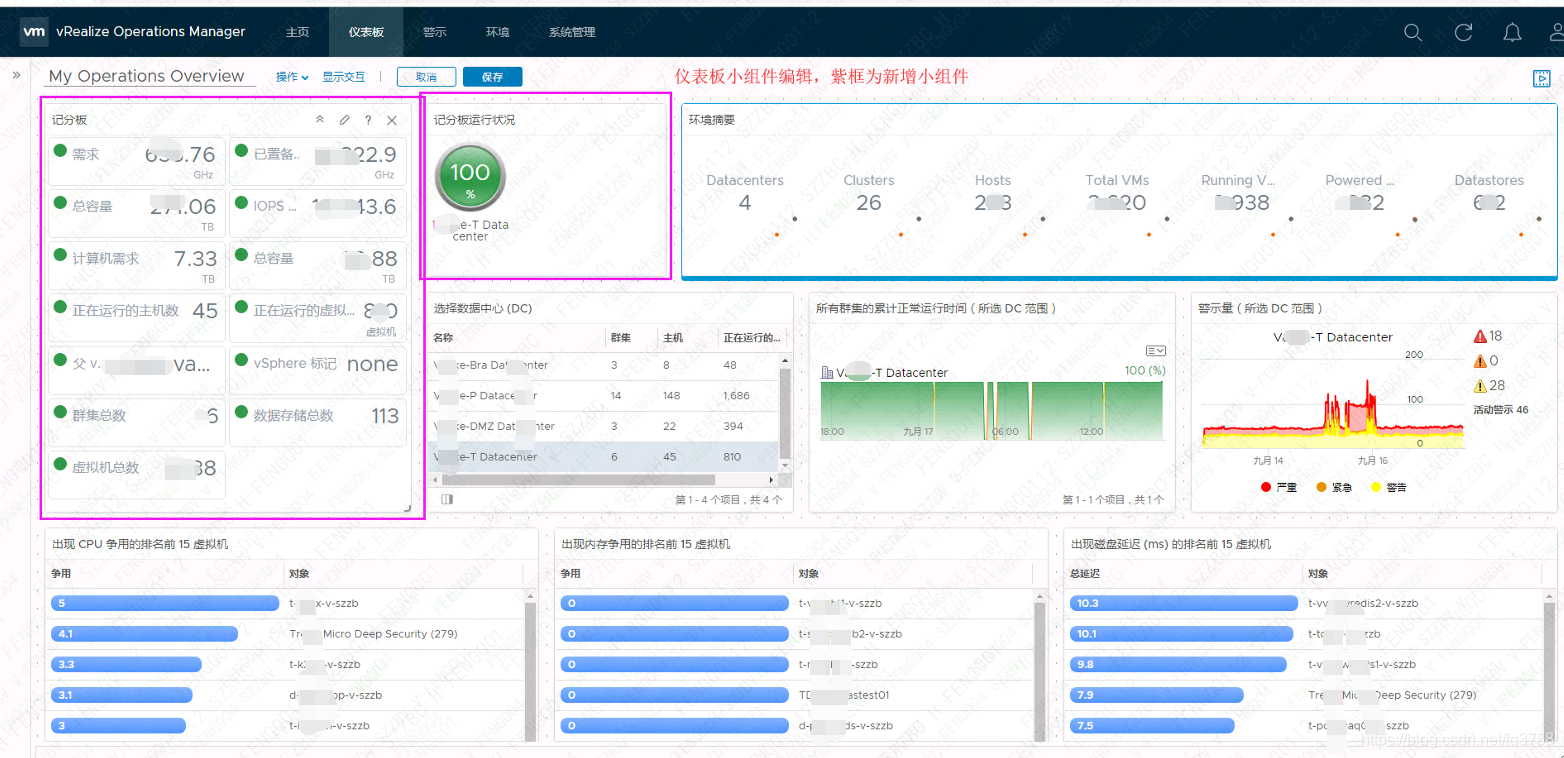The width and height of the screenshot is (1564, 758).
Task: Click the warning alert icon showing 28
Action: tap(1480, 385)
